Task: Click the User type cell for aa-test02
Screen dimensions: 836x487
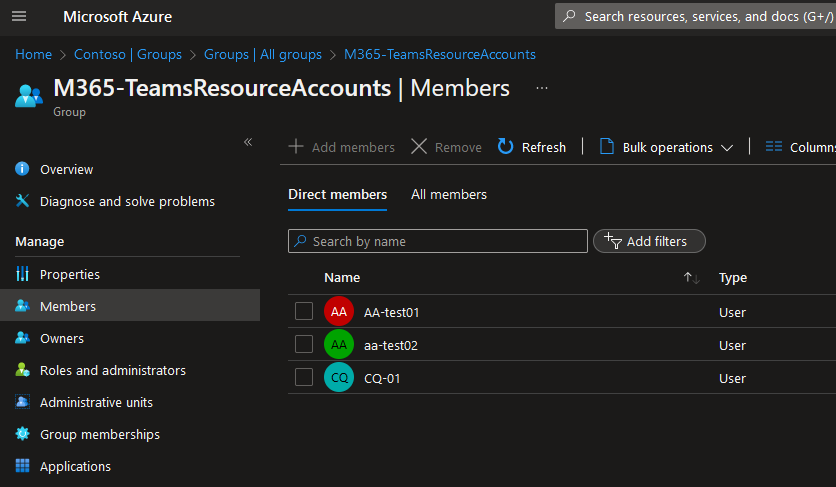Action: (732, 346)
